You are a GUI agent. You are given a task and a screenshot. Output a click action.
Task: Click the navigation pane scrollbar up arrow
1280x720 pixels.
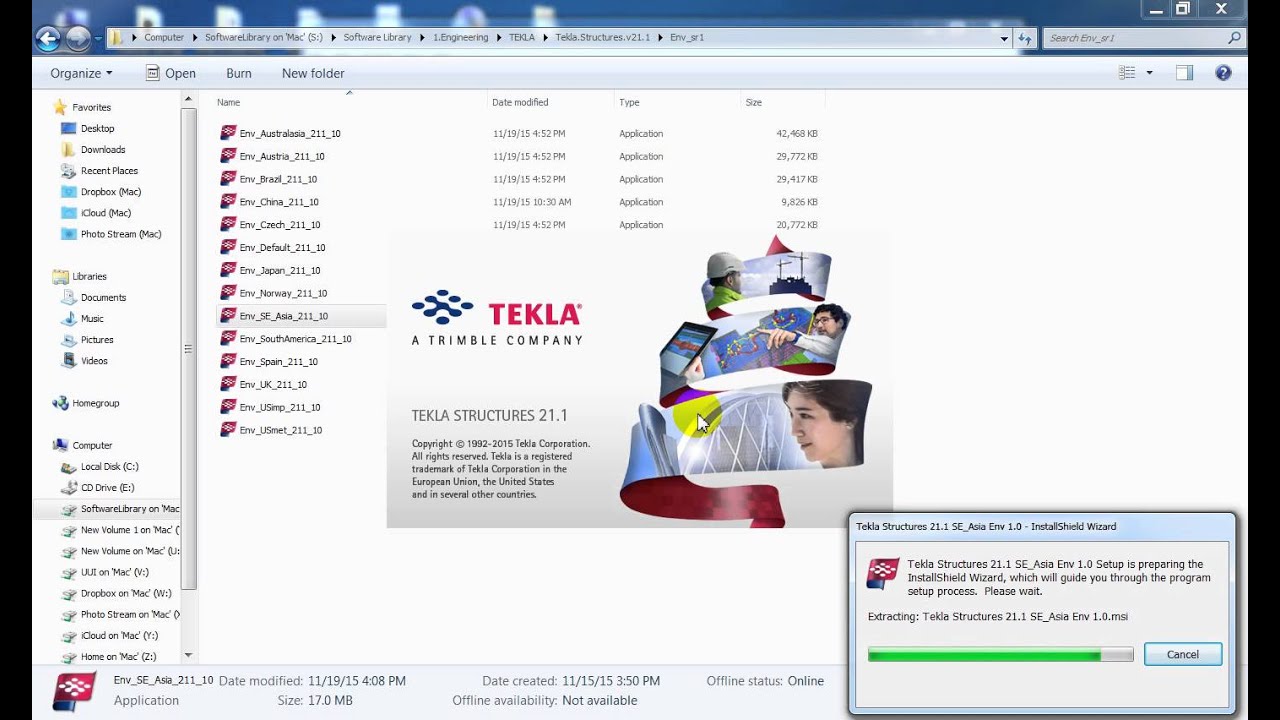(189, 100)
